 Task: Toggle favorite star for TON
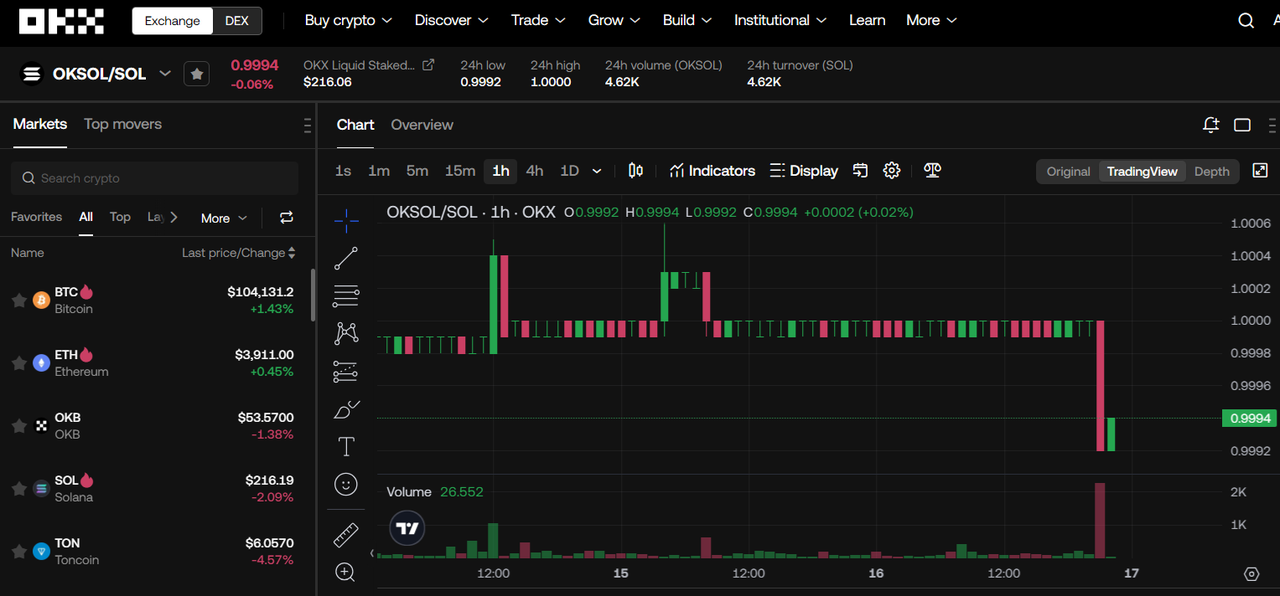pos(19,551)
